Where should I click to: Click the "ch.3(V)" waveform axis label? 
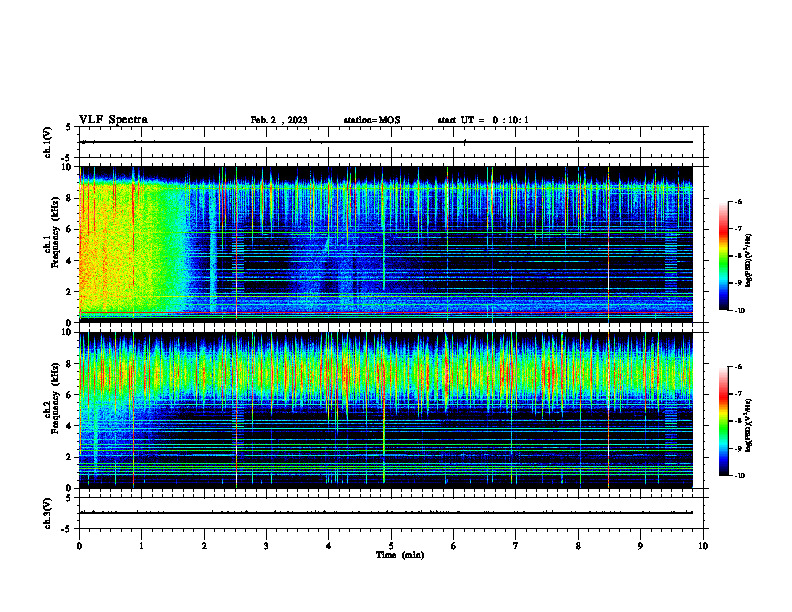click(48, 513)
